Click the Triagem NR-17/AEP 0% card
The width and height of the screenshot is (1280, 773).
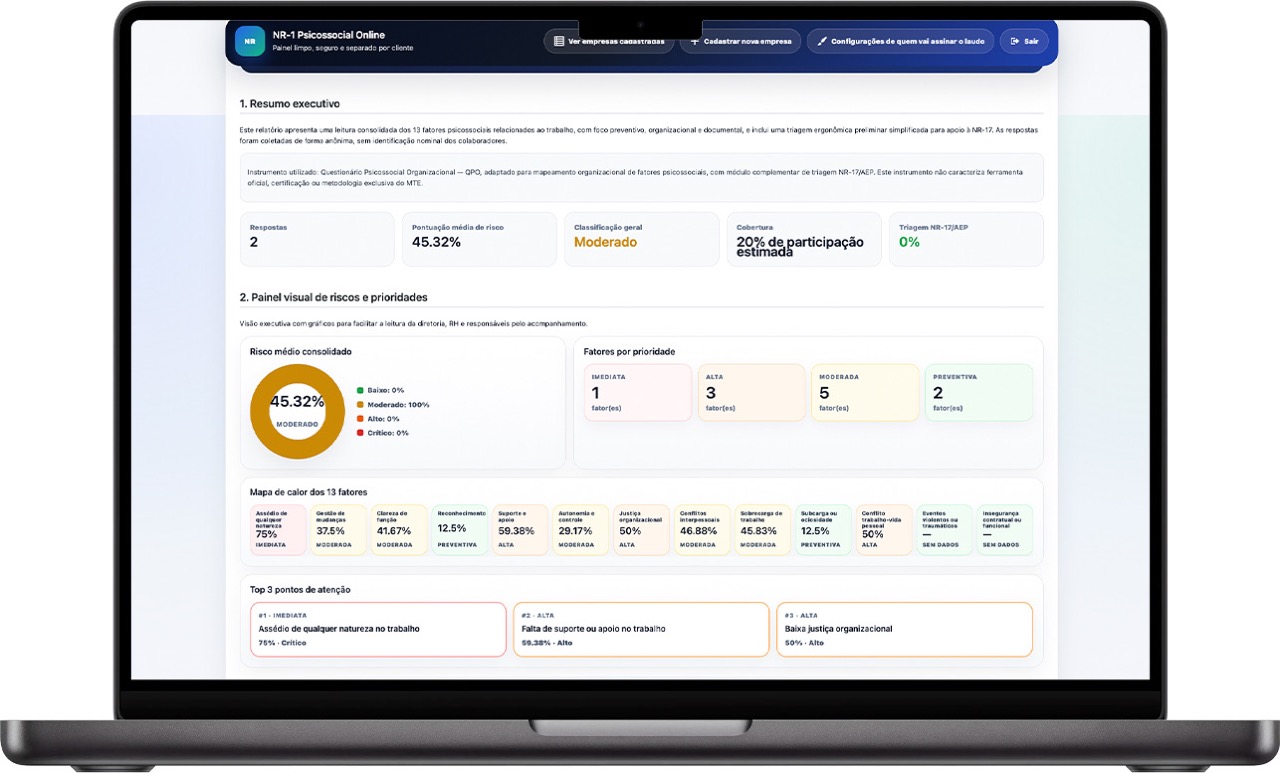[x=966, y=239]
